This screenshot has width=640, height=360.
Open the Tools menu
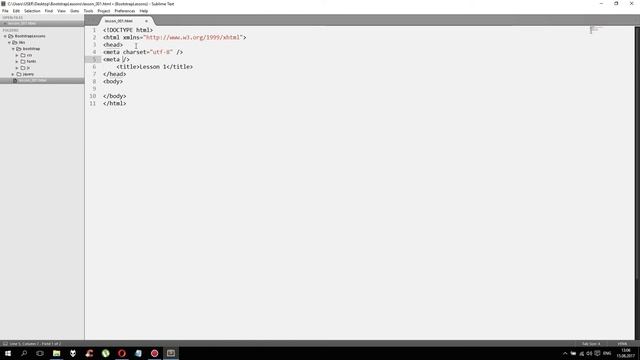[88, 11]
